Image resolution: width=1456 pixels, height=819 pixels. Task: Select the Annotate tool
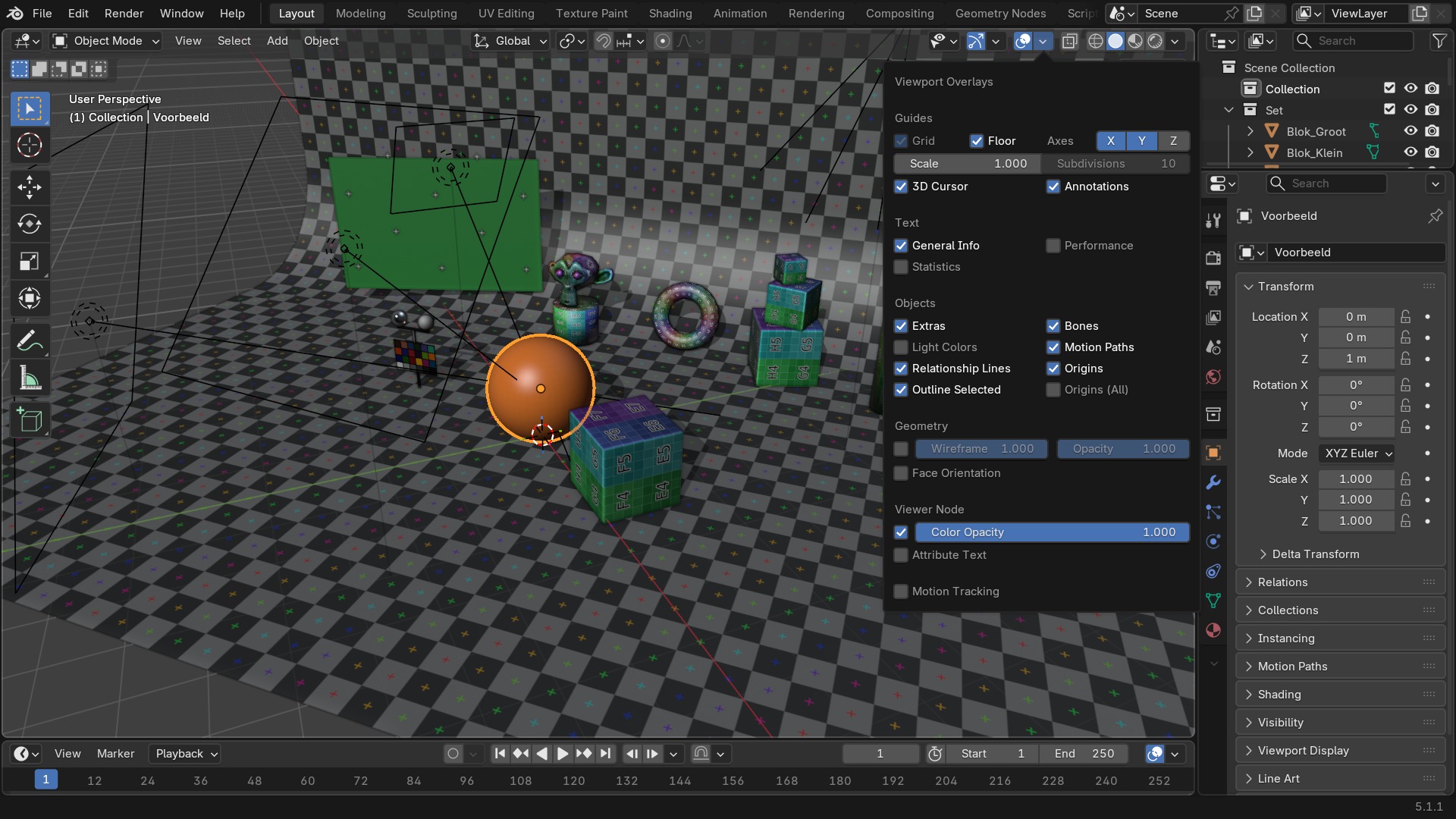[30, 340]
